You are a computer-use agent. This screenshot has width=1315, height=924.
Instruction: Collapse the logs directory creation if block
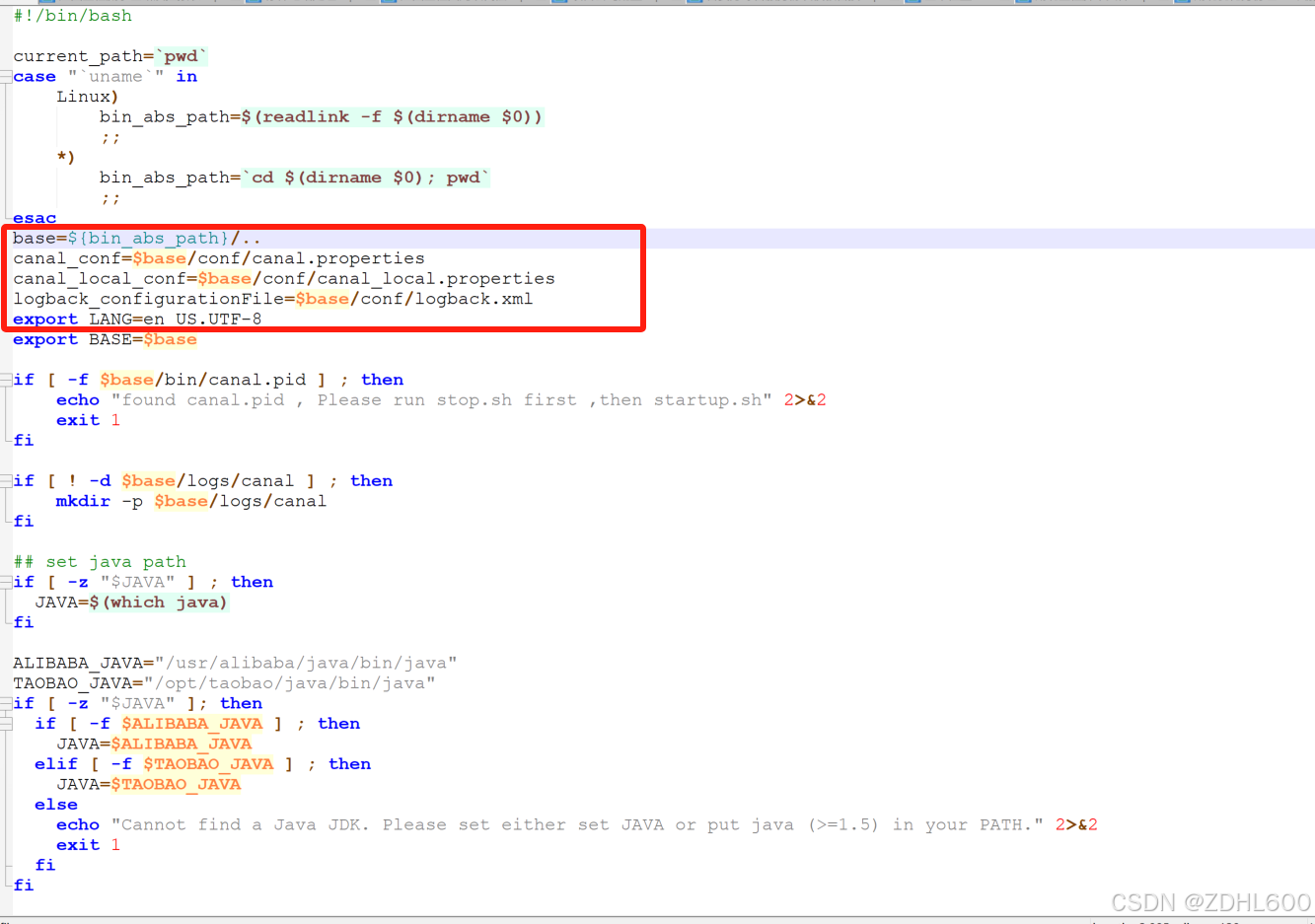[x=7, y=480]
